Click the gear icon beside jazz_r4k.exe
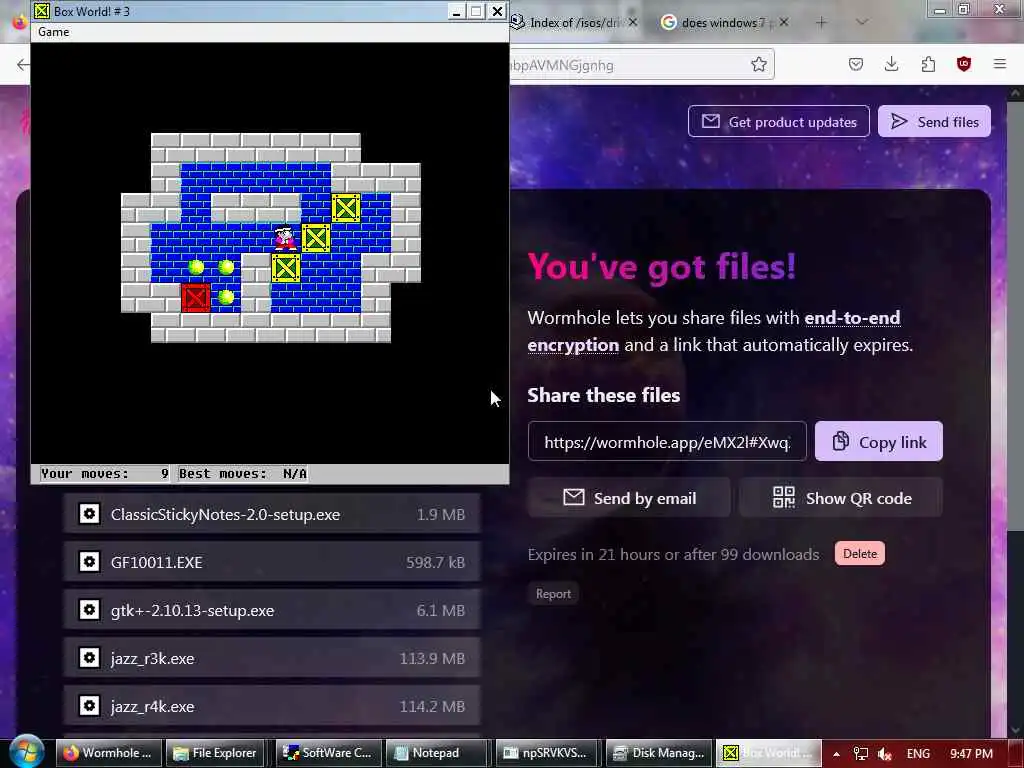 click(x=89, y=705)
